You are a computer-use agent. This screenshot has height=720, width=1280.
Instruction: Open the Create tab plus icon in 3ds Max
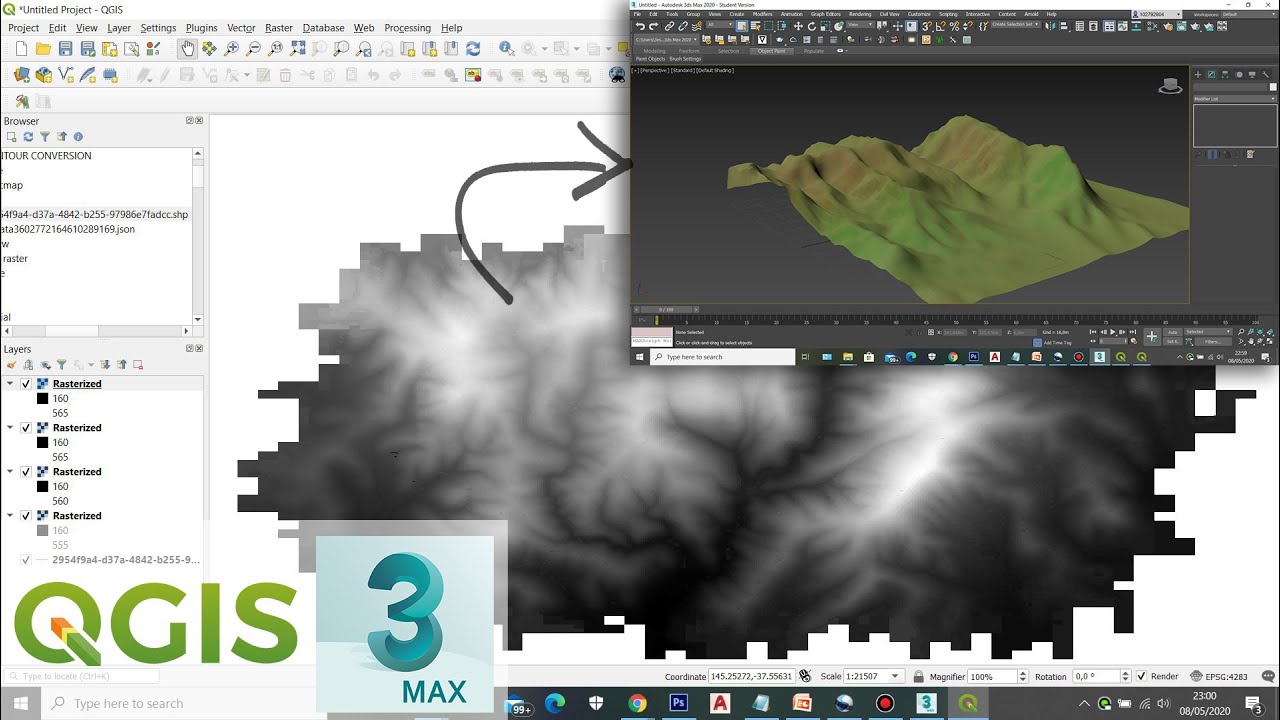1198,74
